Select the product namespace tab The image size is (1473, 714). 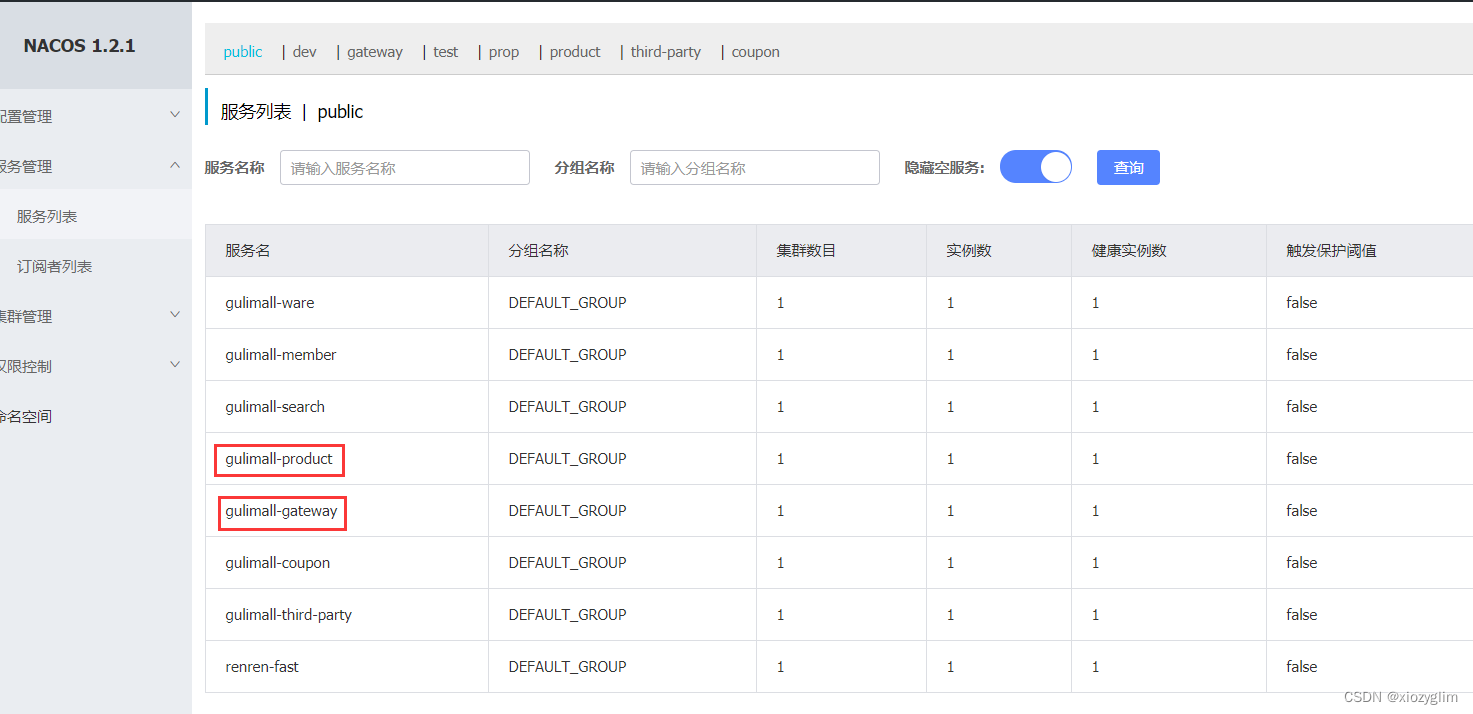click(574, 51)
